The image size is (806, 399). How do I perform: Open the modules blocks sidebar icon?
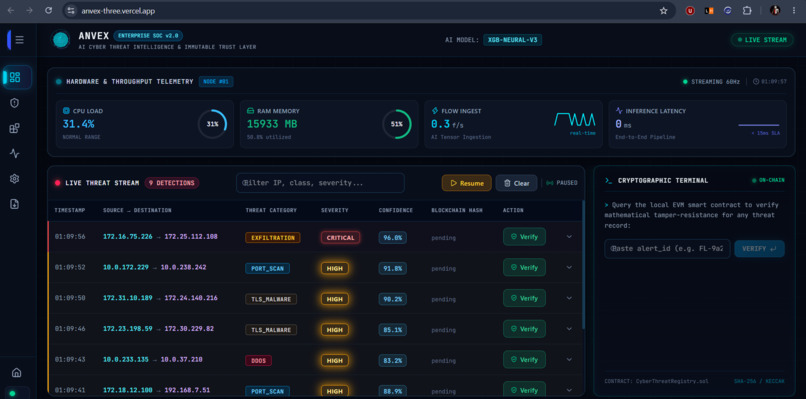tap(15, 128)
